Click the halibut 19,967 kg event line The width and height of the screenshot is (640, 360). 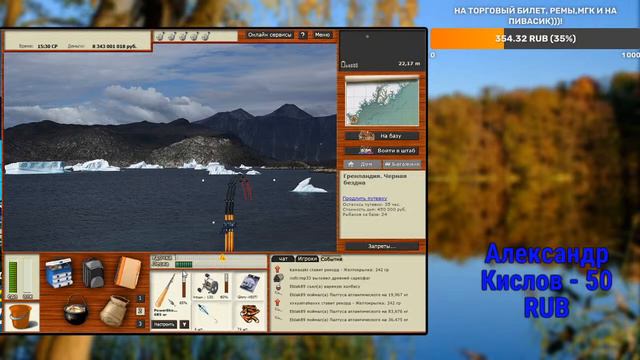coord(348,294)
